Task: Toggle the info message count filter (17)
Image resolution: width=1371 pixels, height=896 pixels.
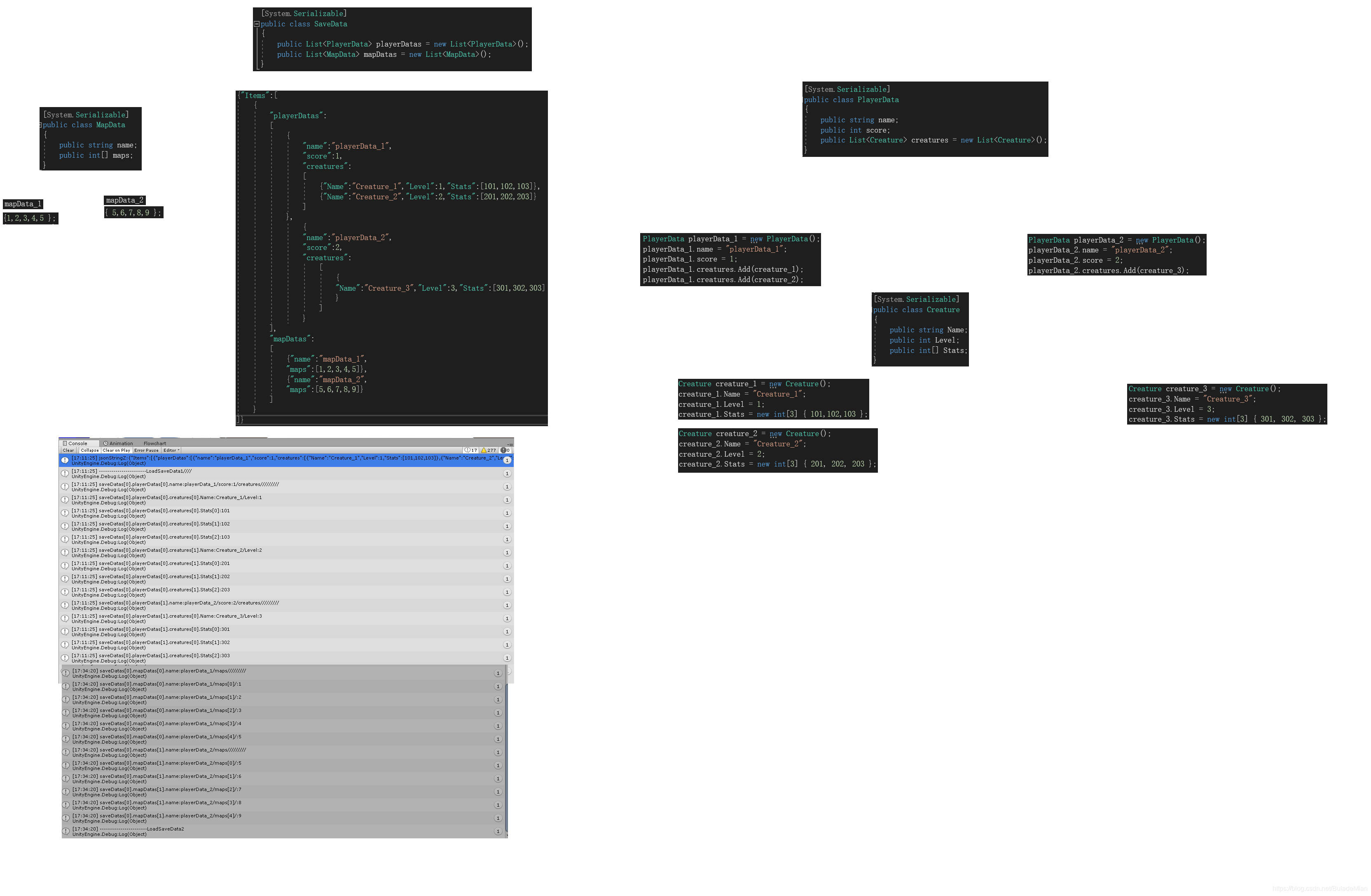Action: point(470,450)
